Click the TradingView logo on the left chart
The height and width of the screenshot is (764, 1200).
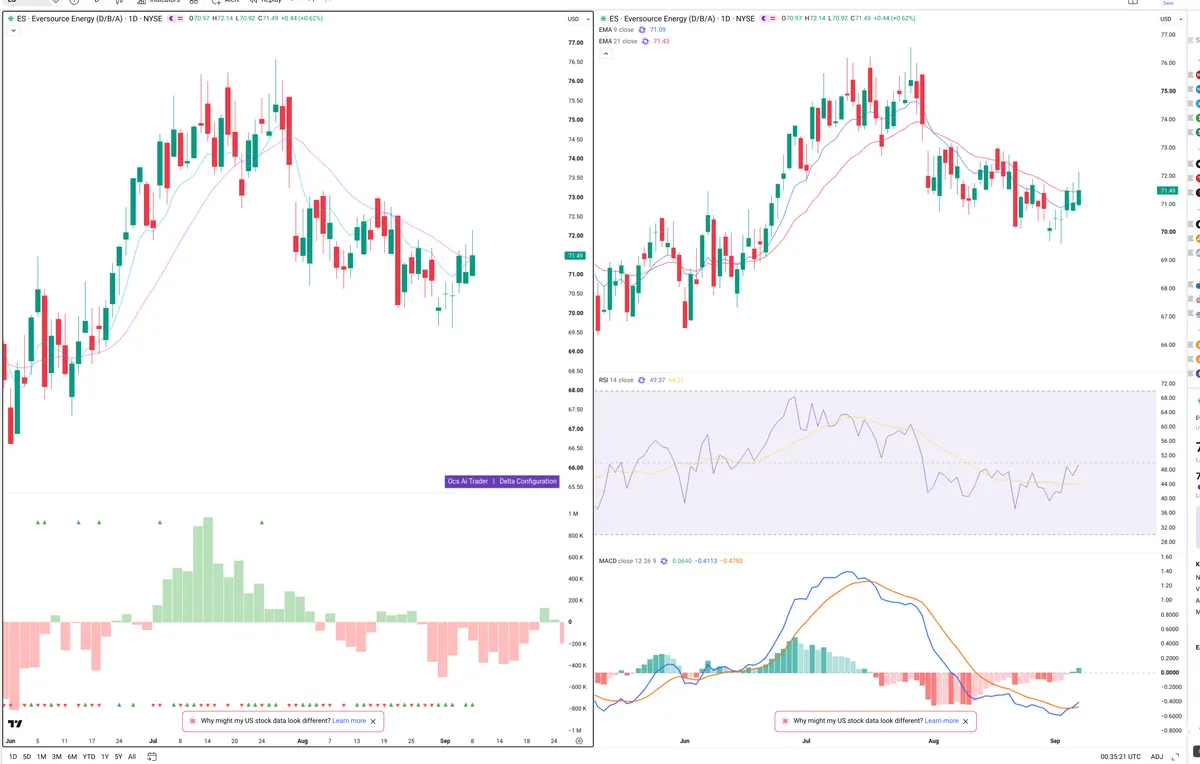15,723
